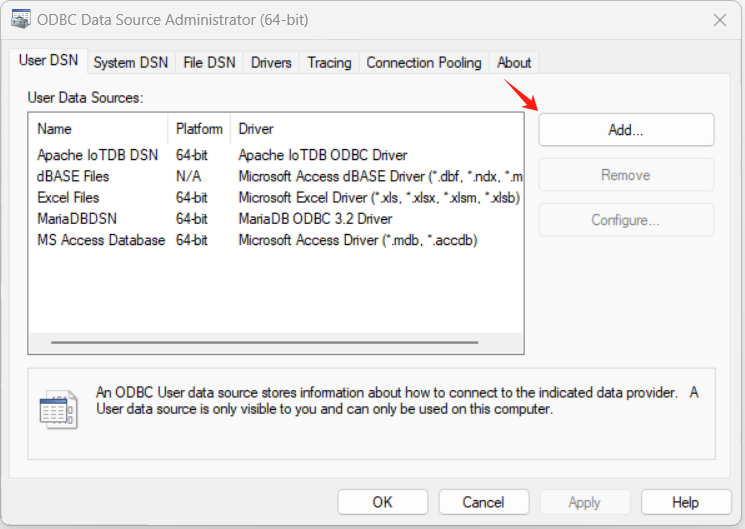The image size is (745, 529).
Task: Click the Cancel button
Action: point(483,502)
